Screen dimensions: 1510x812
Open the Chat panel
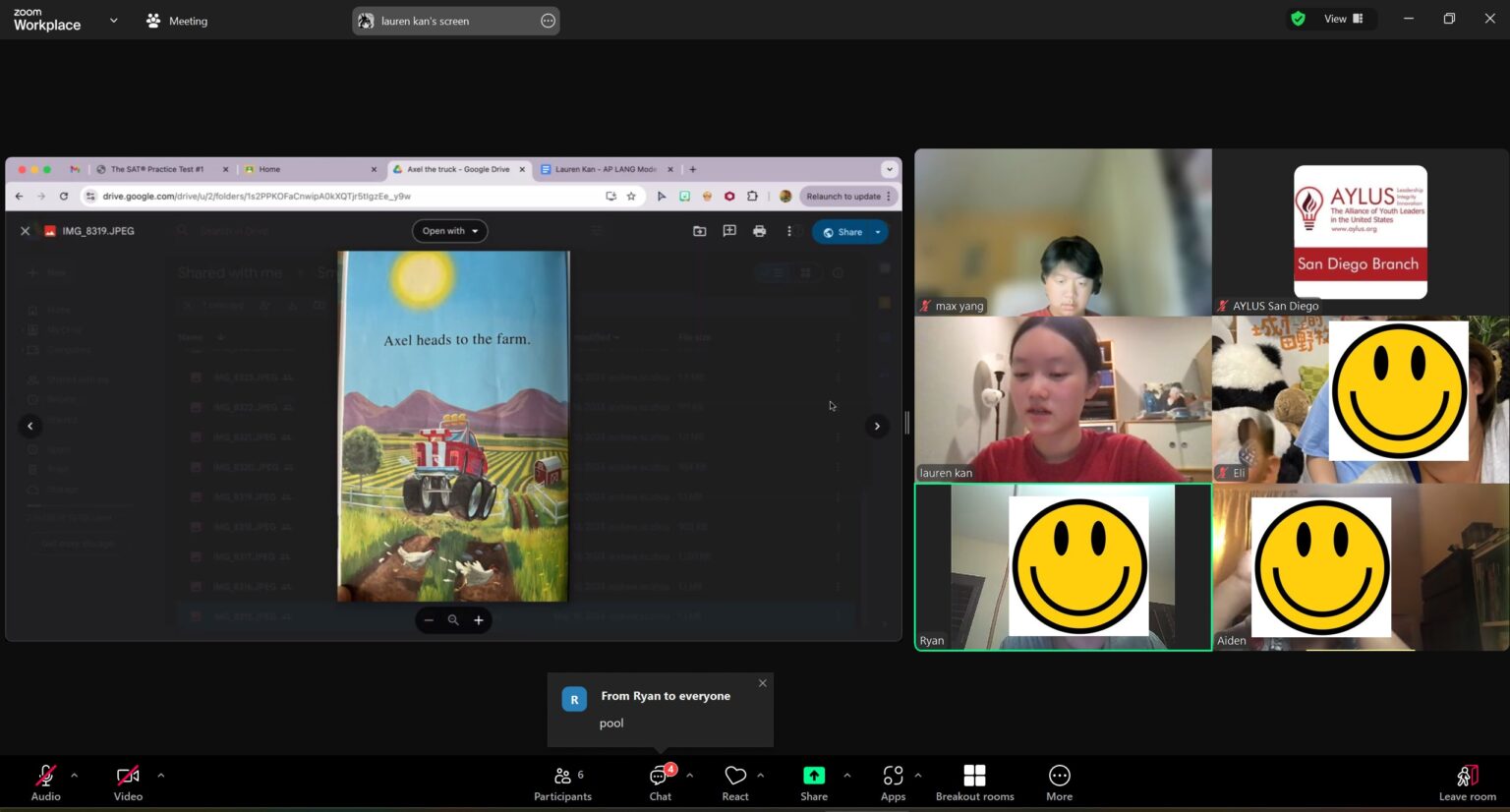pos(661,783)
